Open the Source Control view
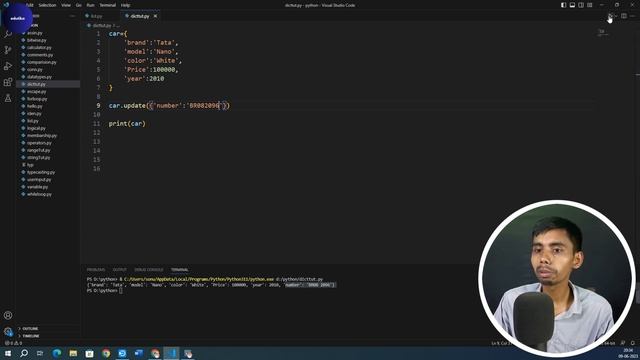This screenshot has width=640, height=360. point(8,50)
